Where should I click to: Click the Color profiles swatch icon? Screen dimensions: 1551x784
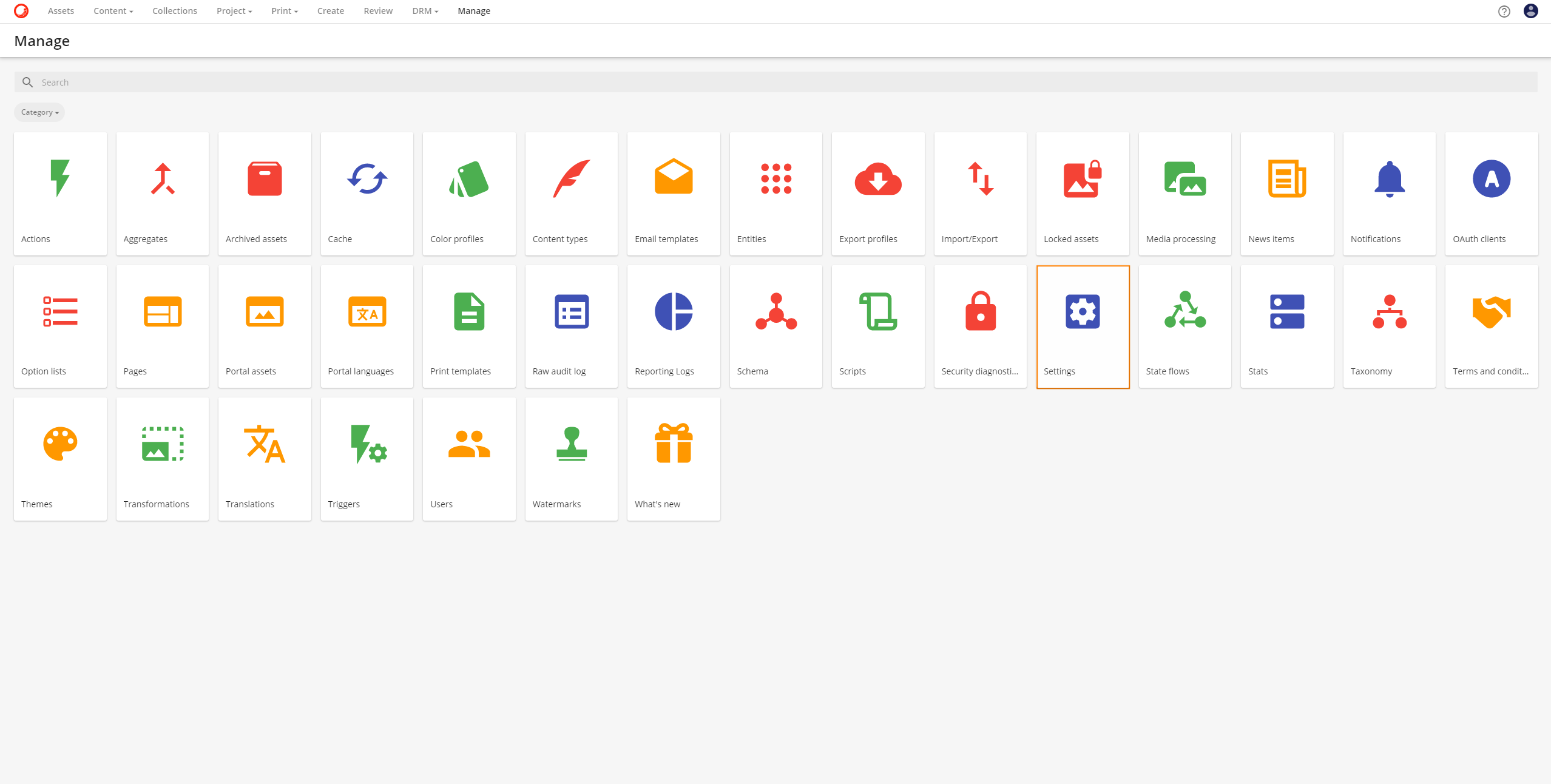coord(468,179)
